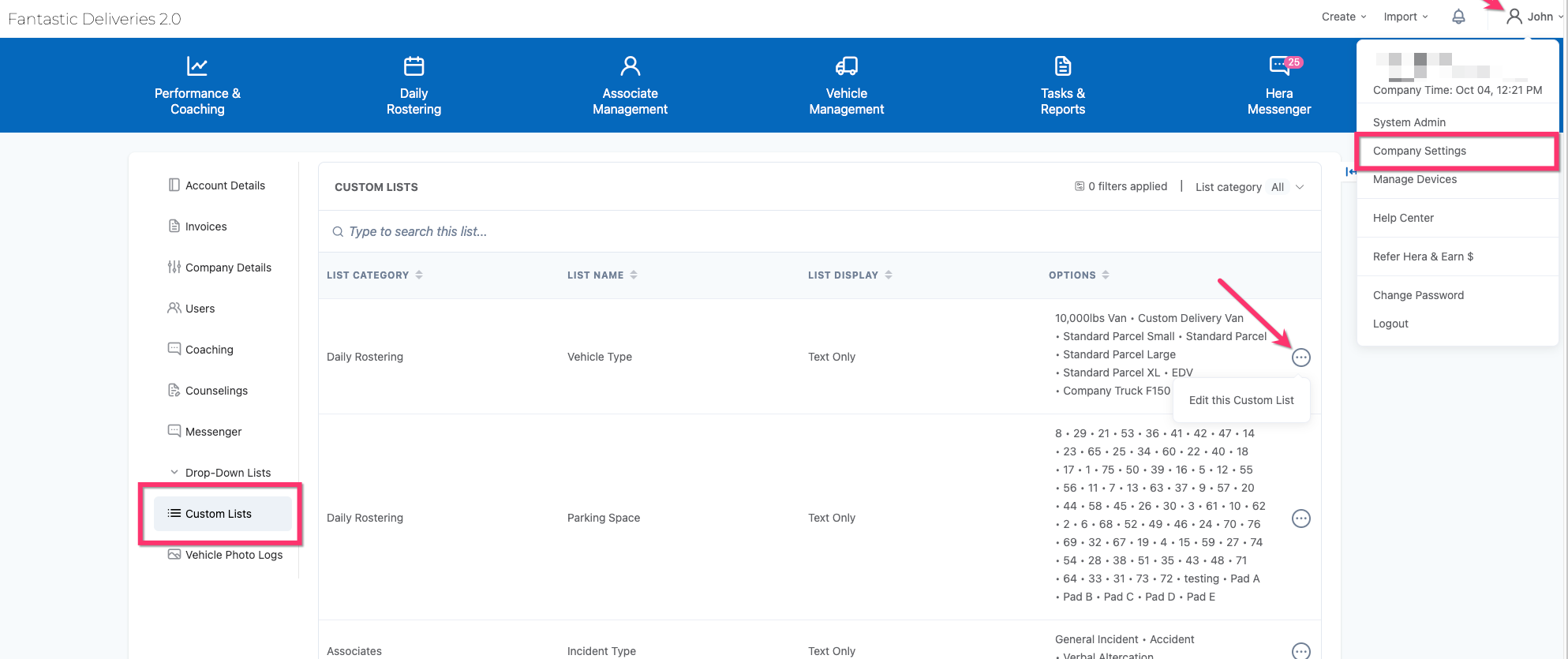The image size is (1568, 659).
Task: Click the filters applied icon
Action: (1080, 186)
